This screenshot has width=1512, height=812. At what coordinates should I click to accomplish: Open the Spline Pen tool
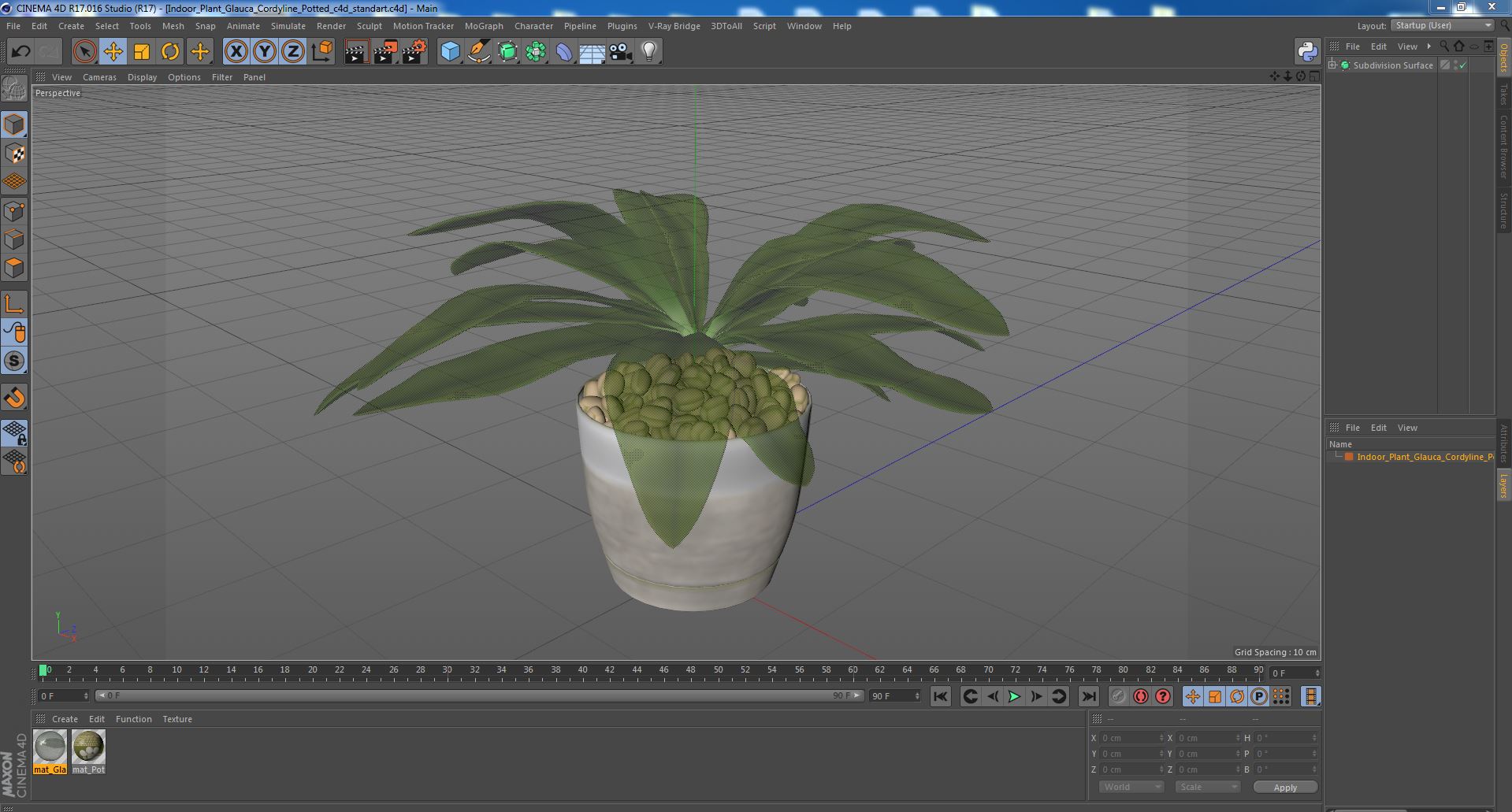click(x=478, y=52)
